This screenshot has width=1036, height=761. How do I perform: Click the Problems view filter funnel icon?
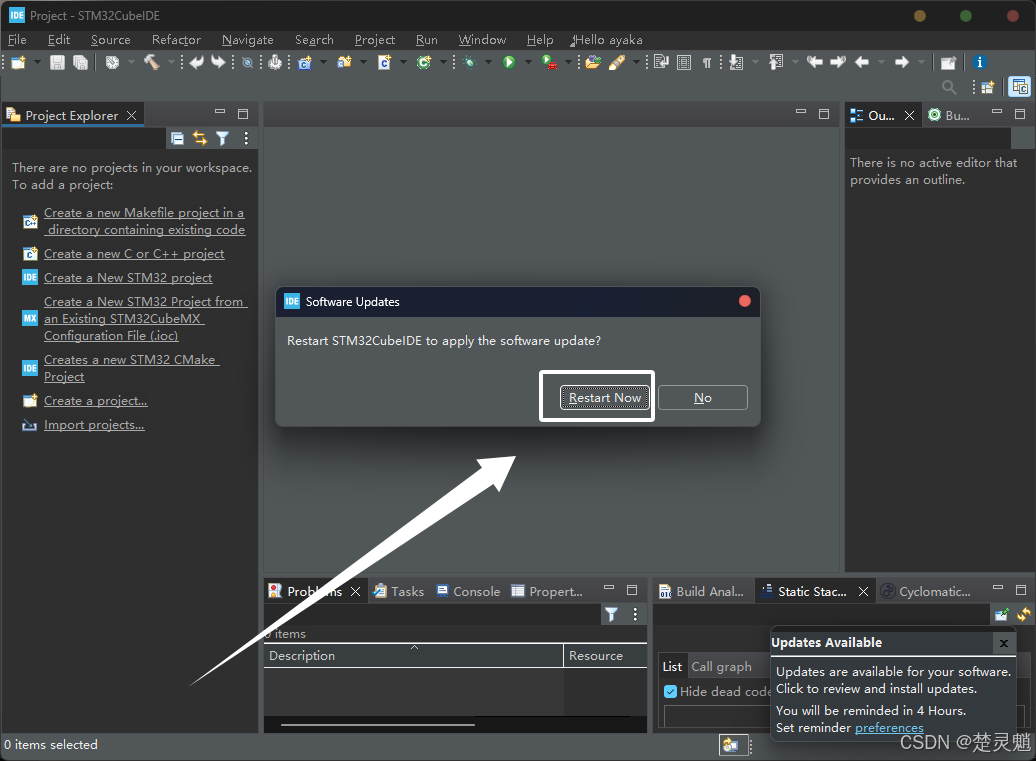(612, 614)
